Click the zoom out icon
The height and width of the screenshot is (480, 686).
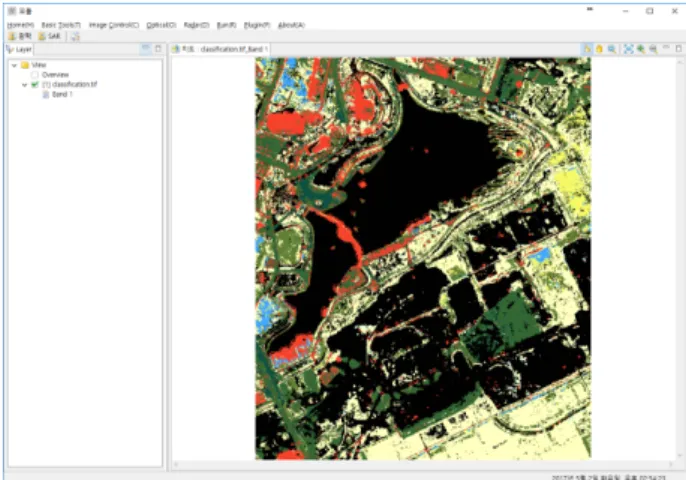(653, 49)
